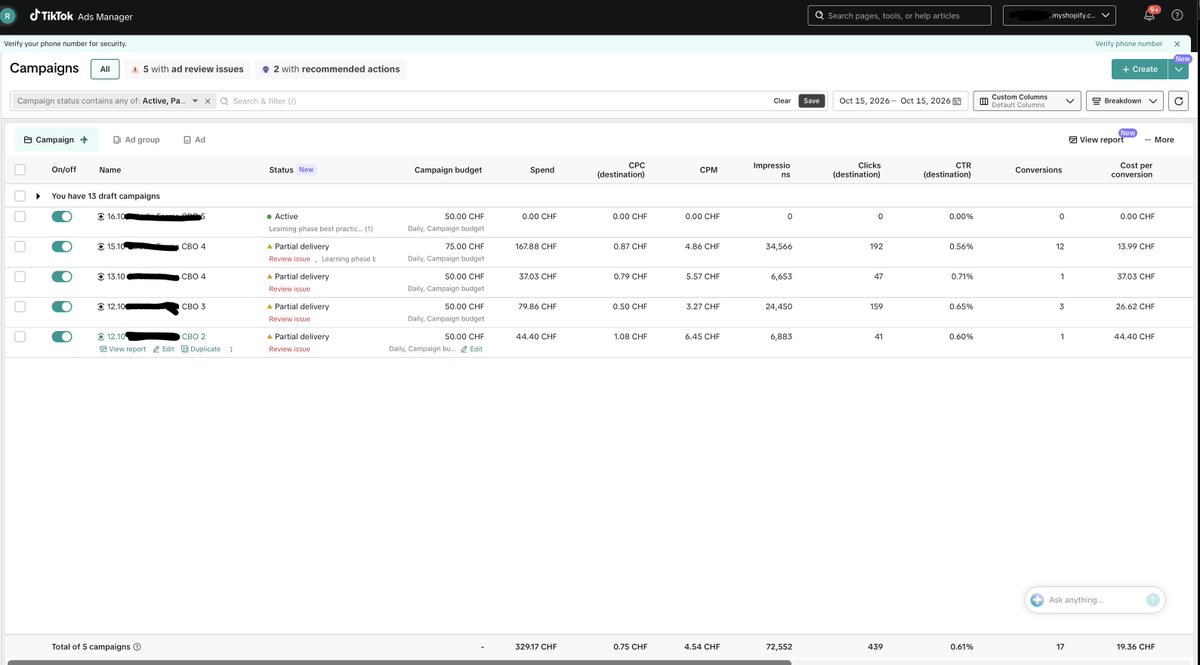Click the campaign type icon on the 15.10 row

(101, 247)
